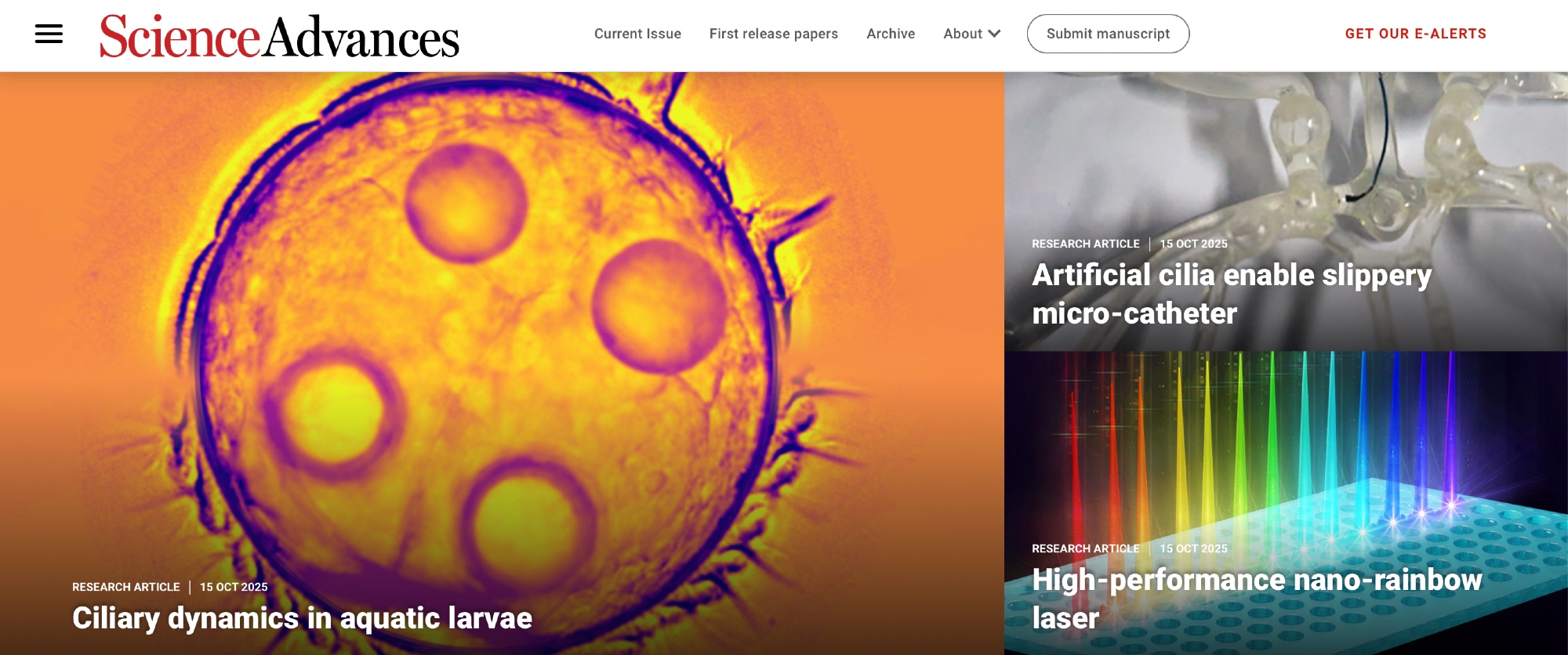Read Artificial cilia enable slippery micro-catheter headline
This screenshot has height=655, width=1568.
tap(1231, 294)
